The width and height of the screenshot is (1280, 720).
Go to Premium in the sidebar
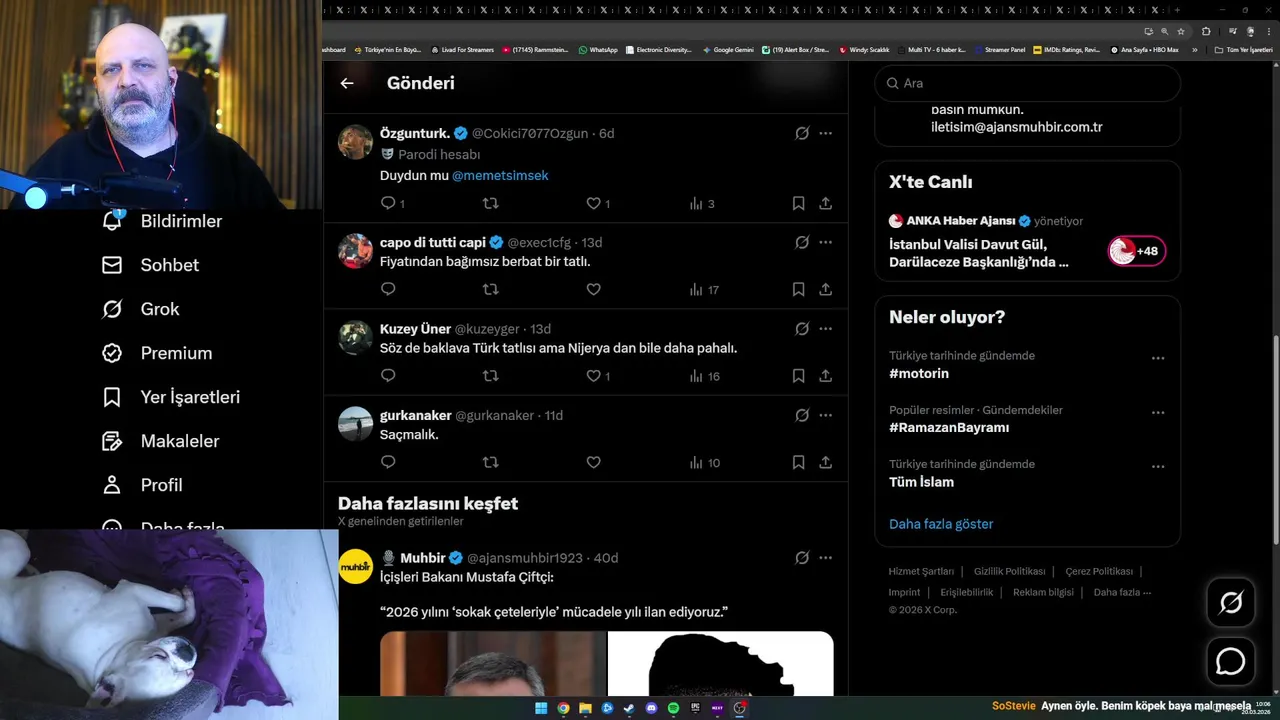click(x=157, y=353)
